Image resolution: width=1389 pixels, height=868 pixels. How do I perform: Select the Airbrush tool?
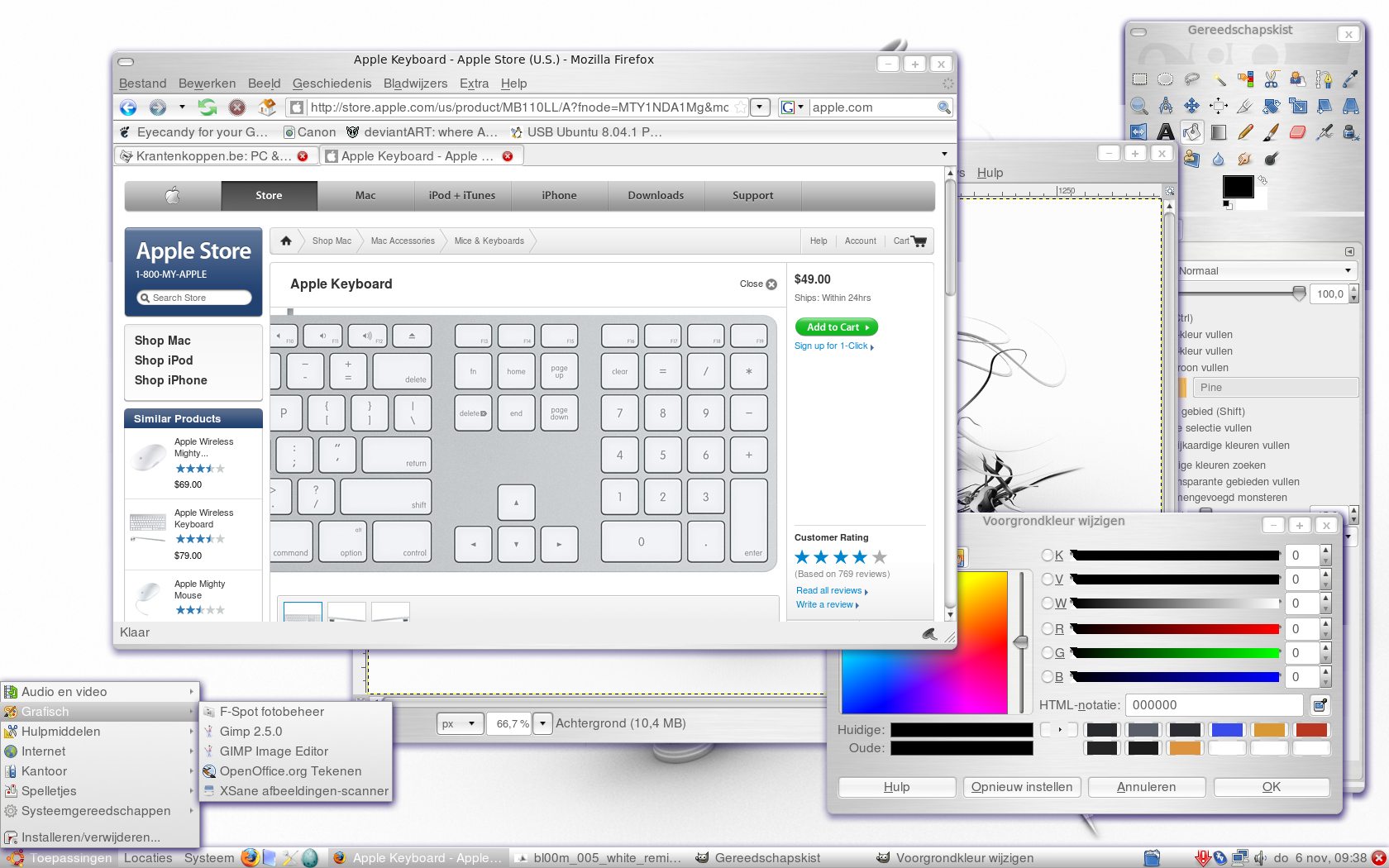1325,132
